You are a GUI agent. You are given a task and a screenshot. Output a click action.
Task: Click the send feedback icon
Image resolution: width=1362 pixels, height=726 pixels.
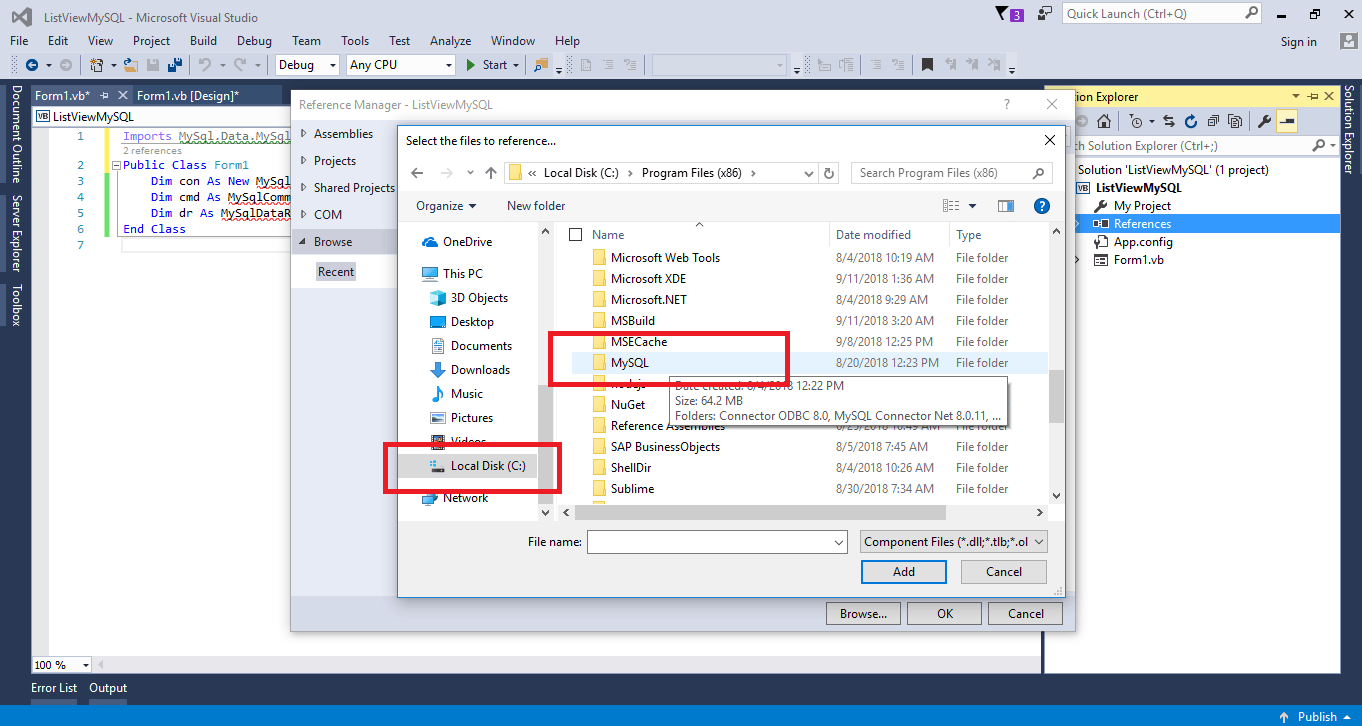tap(1045, 14)
